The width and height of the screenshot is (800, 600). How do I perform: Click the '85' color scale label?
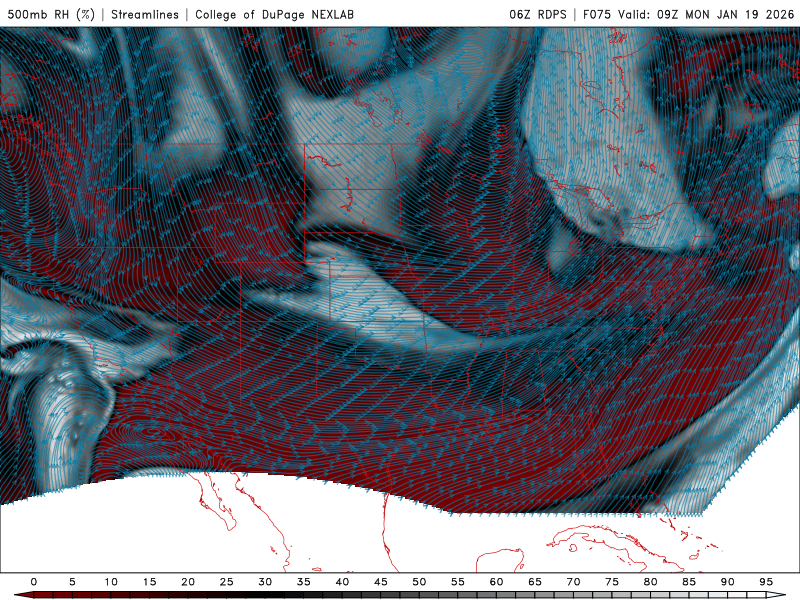(x=689, y=582)
